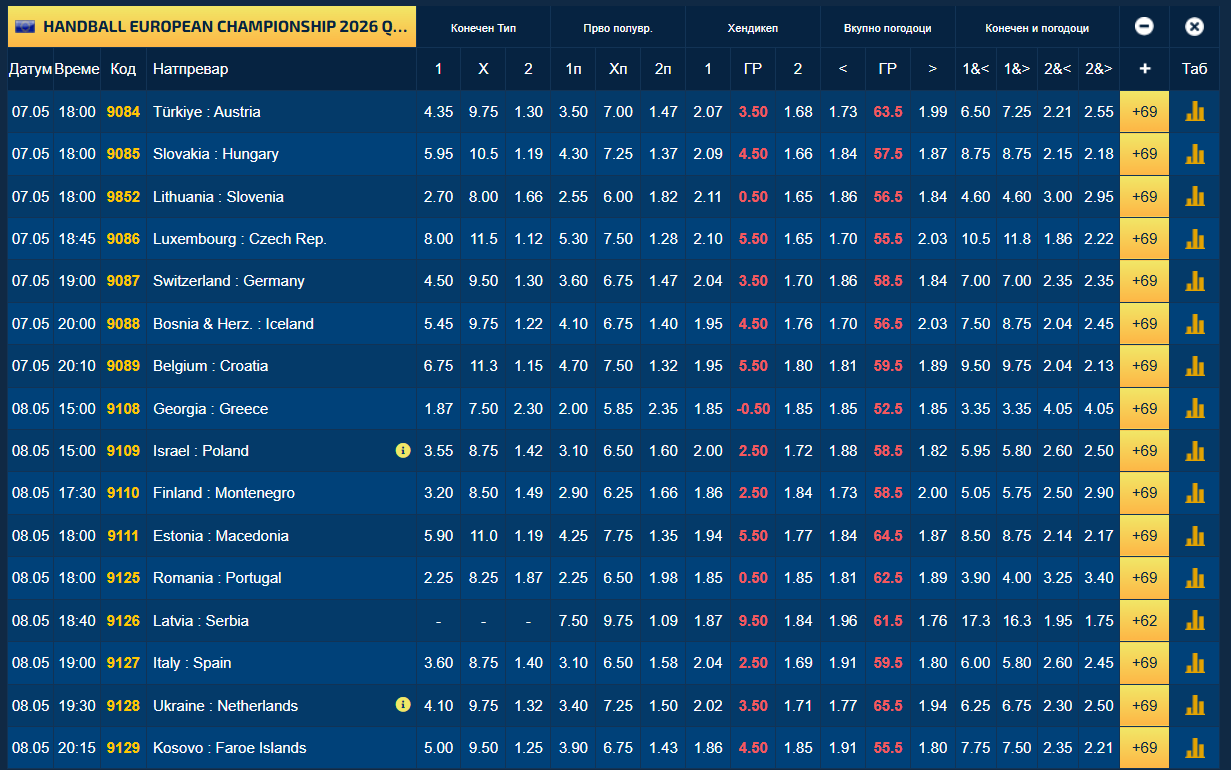
Task: Expand +69 more bets for Slovakia : Hungary
Action: coord(1145,154)
